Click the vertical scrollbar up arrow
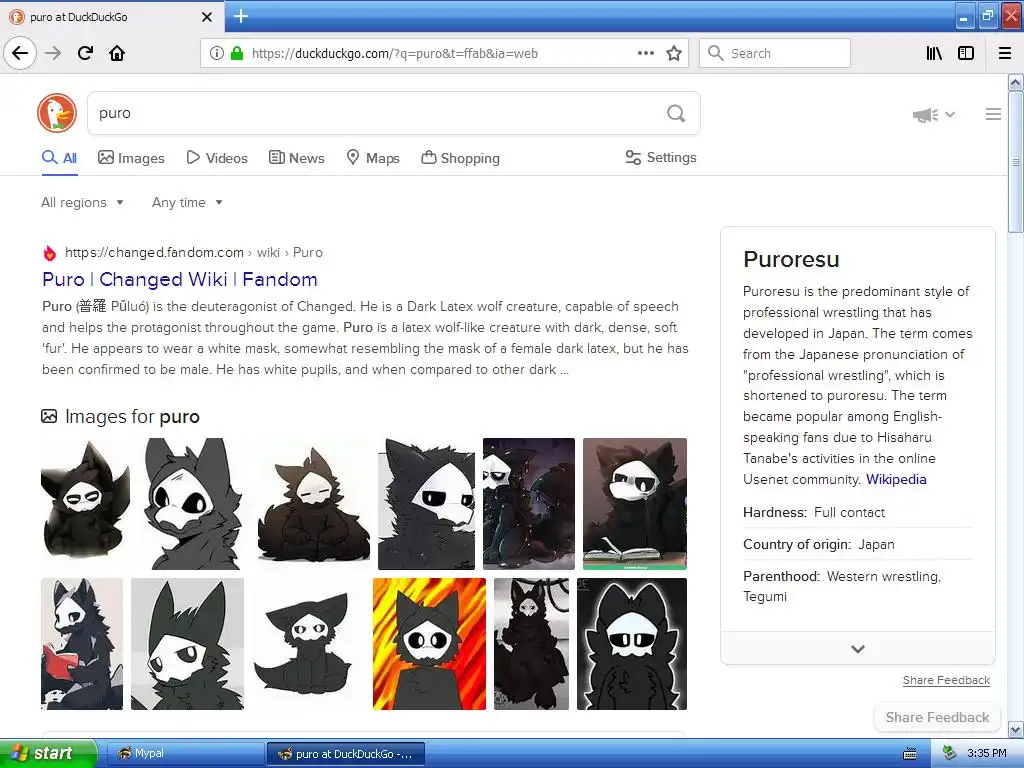 click(1015, 82)
